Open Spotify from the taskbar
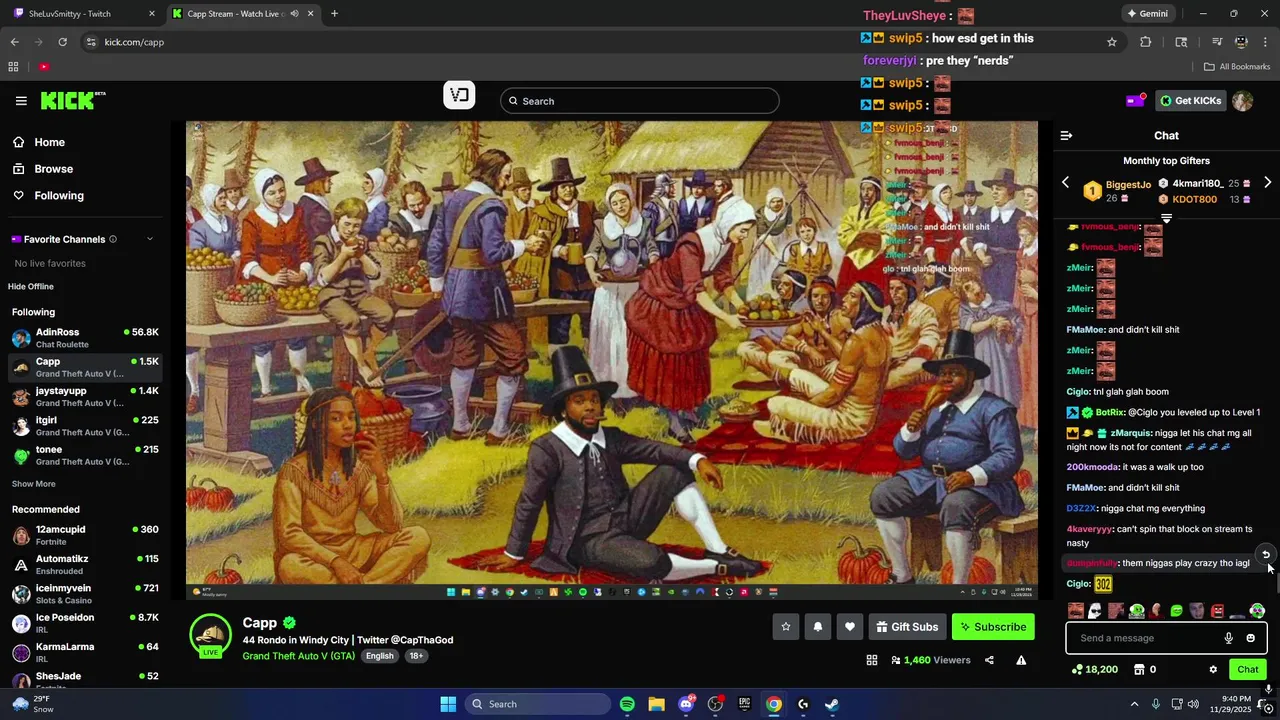Viewport: 1280px width, 720px height. click(x=627, y=704)
